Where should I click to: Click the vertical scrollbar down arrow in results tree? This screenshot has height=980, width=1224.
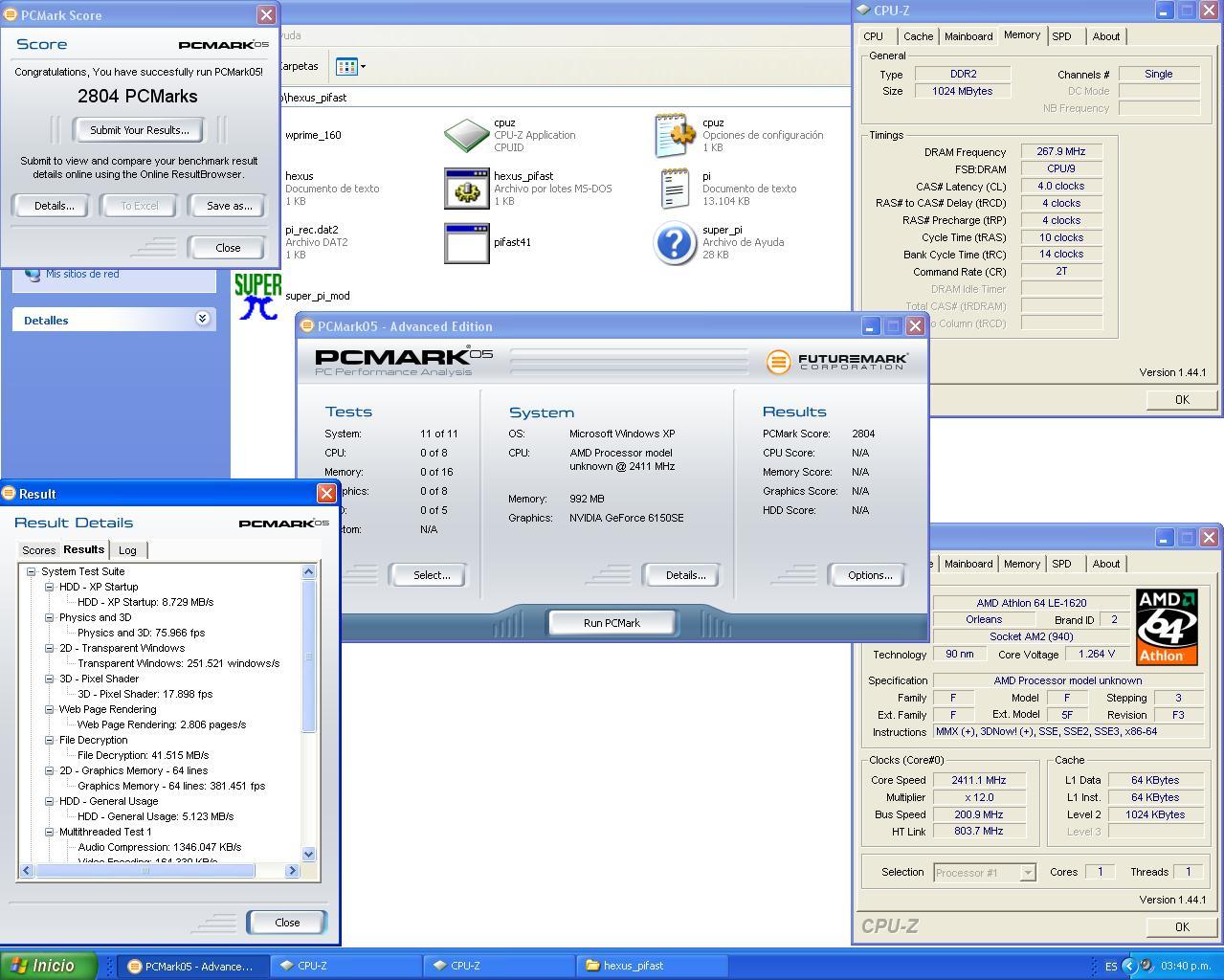pos(308,854)
